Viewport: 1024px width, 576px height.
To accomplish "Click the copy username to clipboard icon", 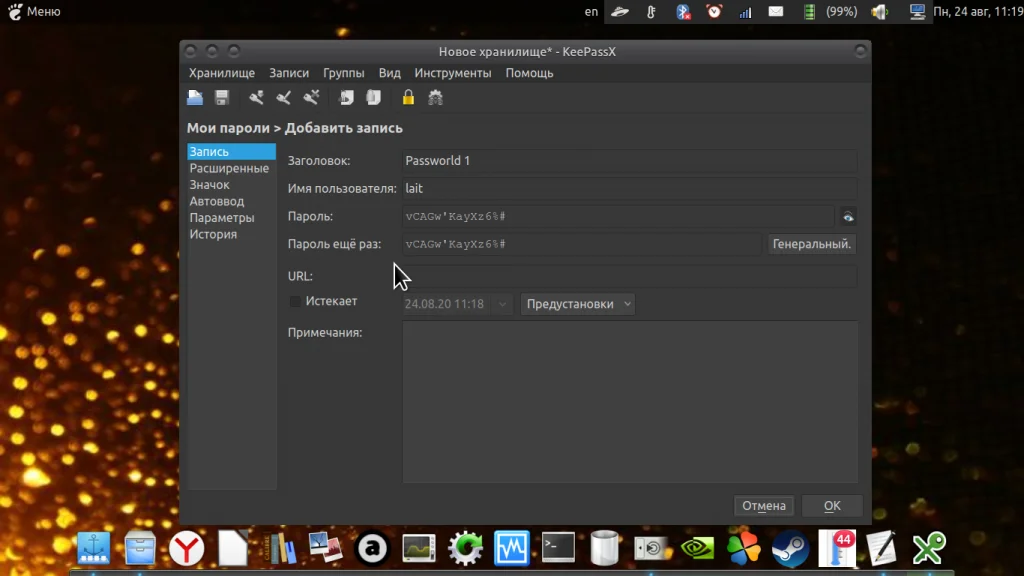I will pos(346,98).
